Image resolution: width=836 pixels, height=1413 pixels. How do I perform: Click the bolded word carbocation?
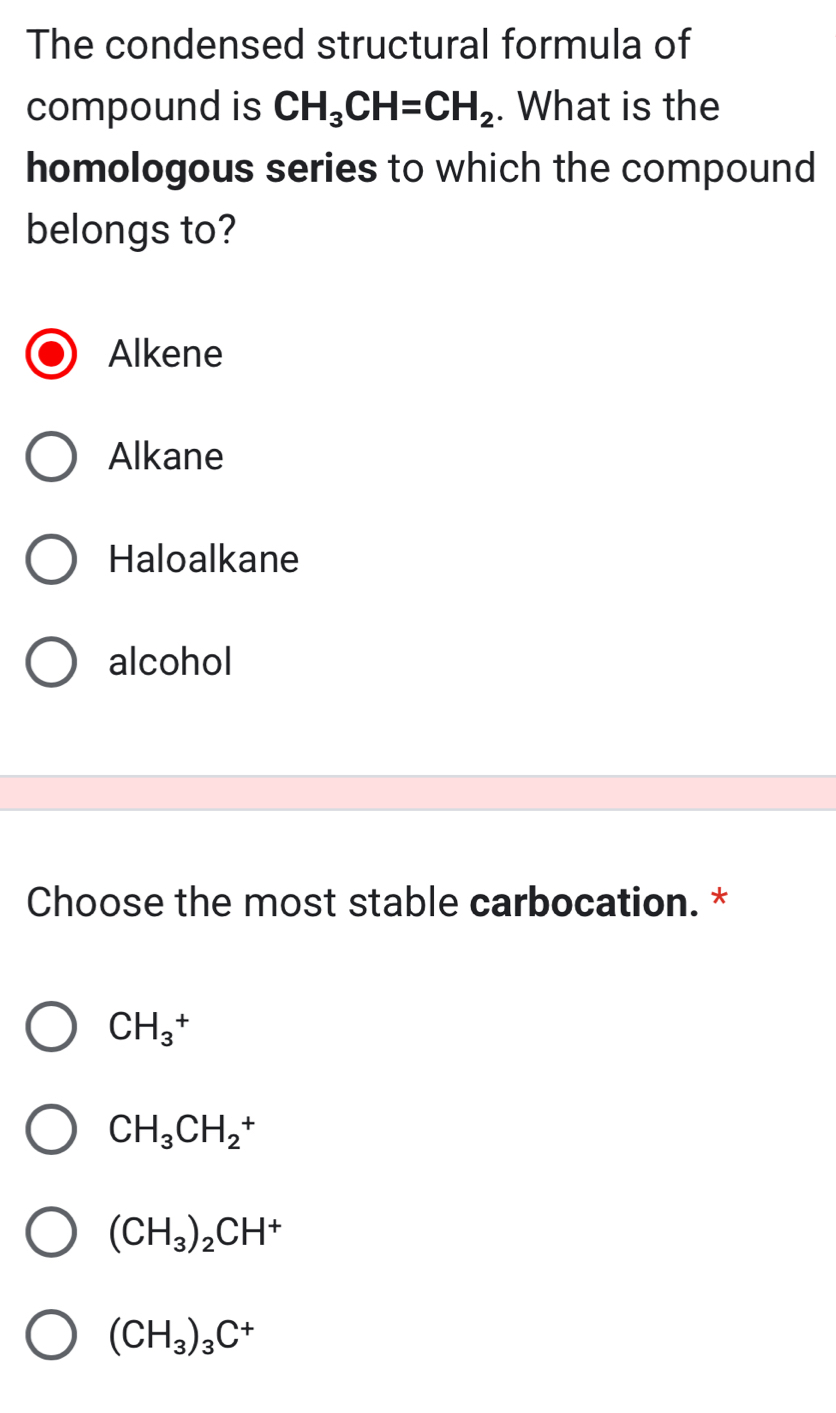581,904
